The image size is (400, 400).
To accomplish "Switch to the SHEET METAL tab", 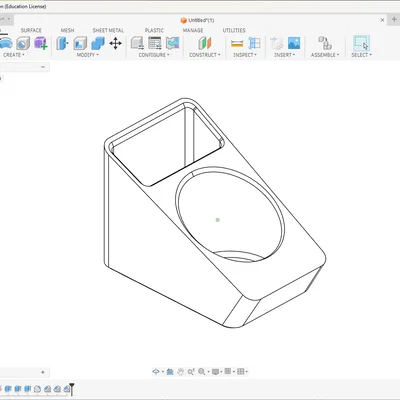I will [108, 30].
